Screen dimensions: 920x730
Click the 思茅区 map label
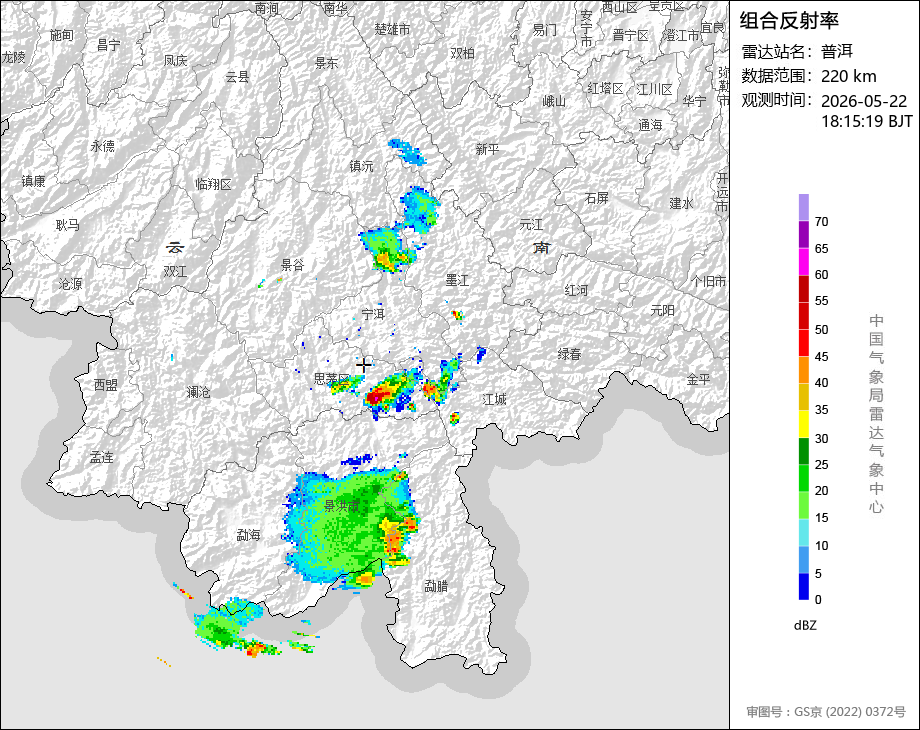332,378
